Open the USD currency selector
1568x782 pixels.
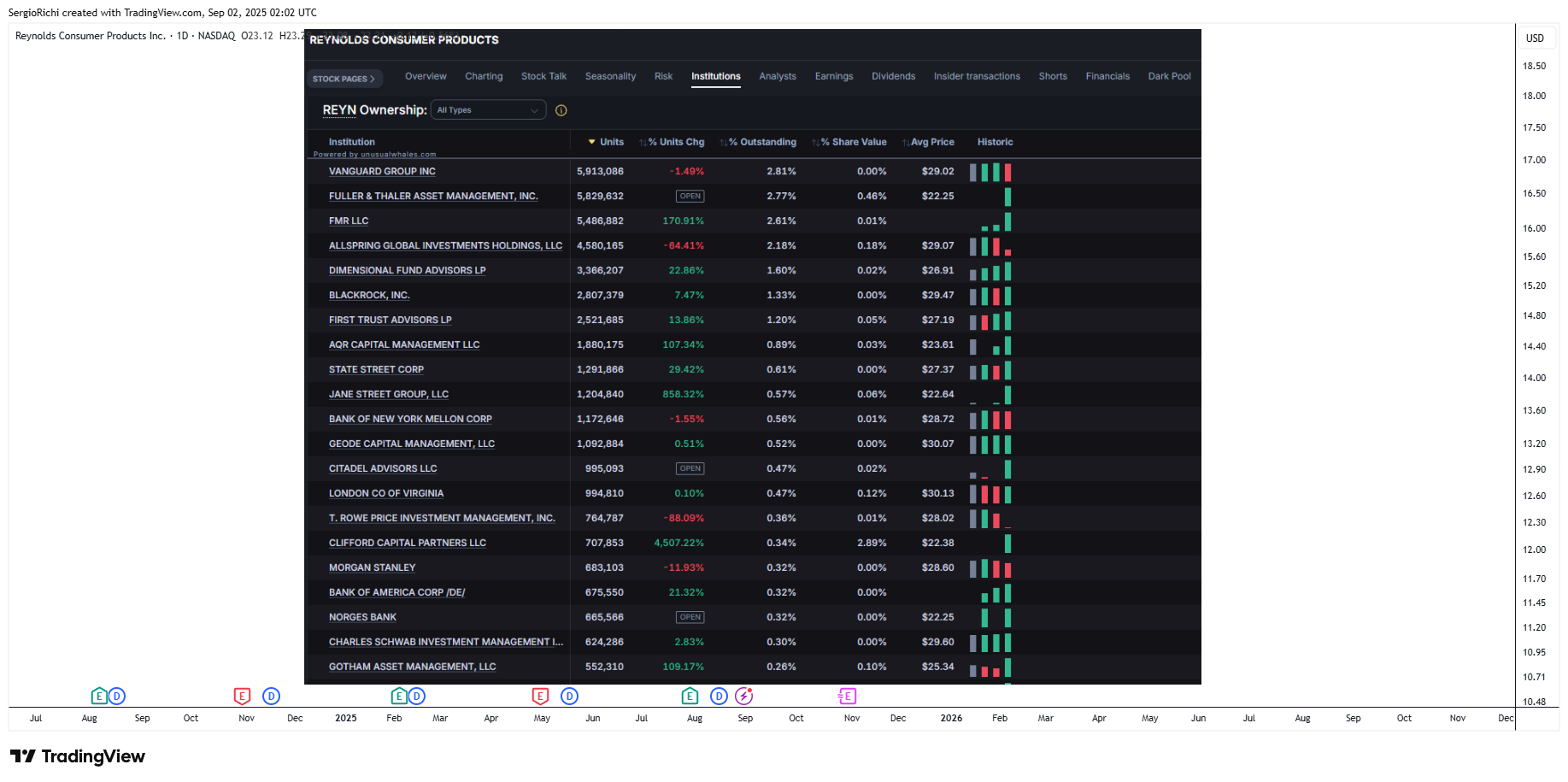[1536, 38]
